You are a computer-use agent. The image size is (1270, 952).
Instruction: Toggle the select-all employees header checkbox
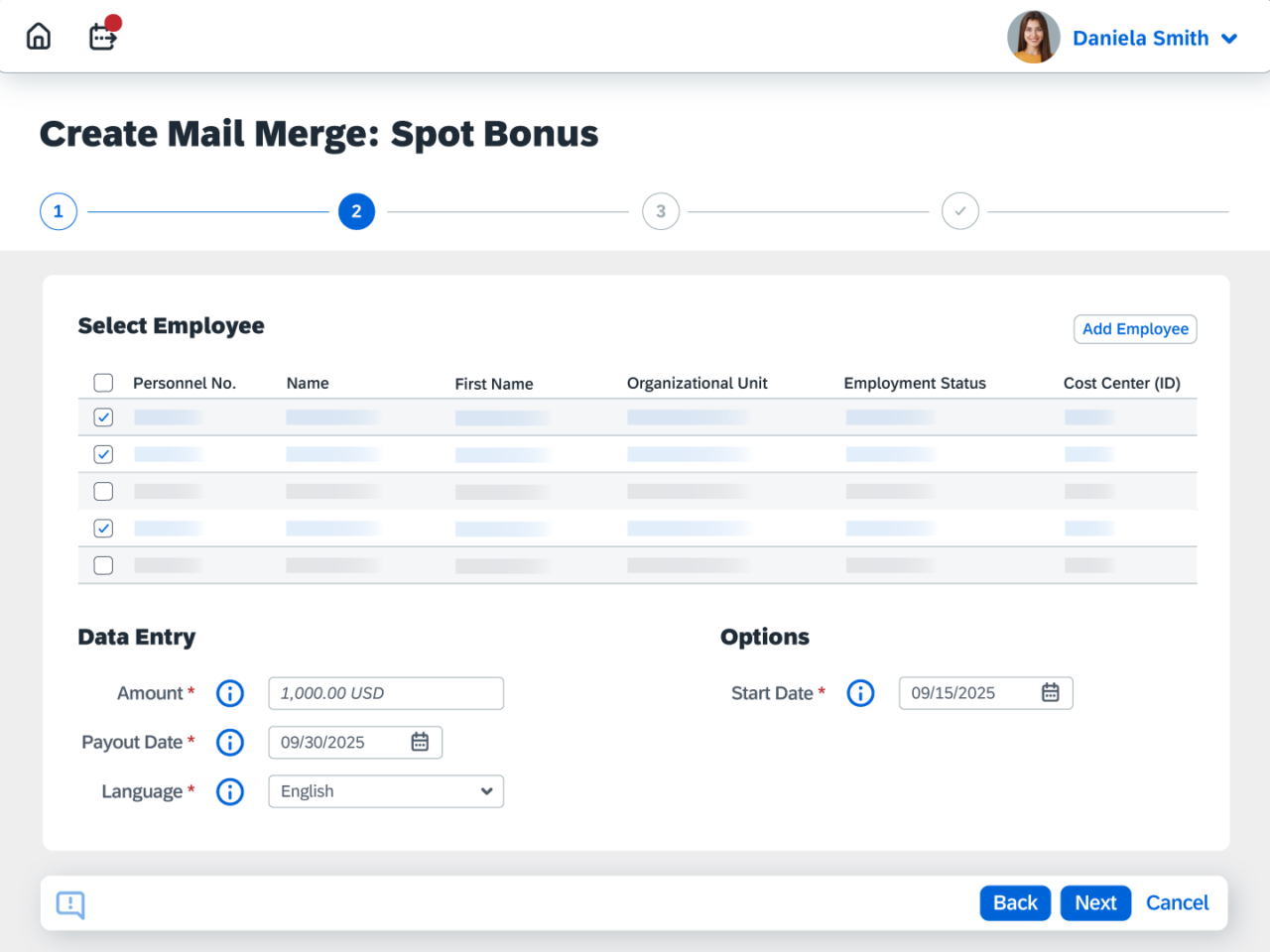(103, 383)
